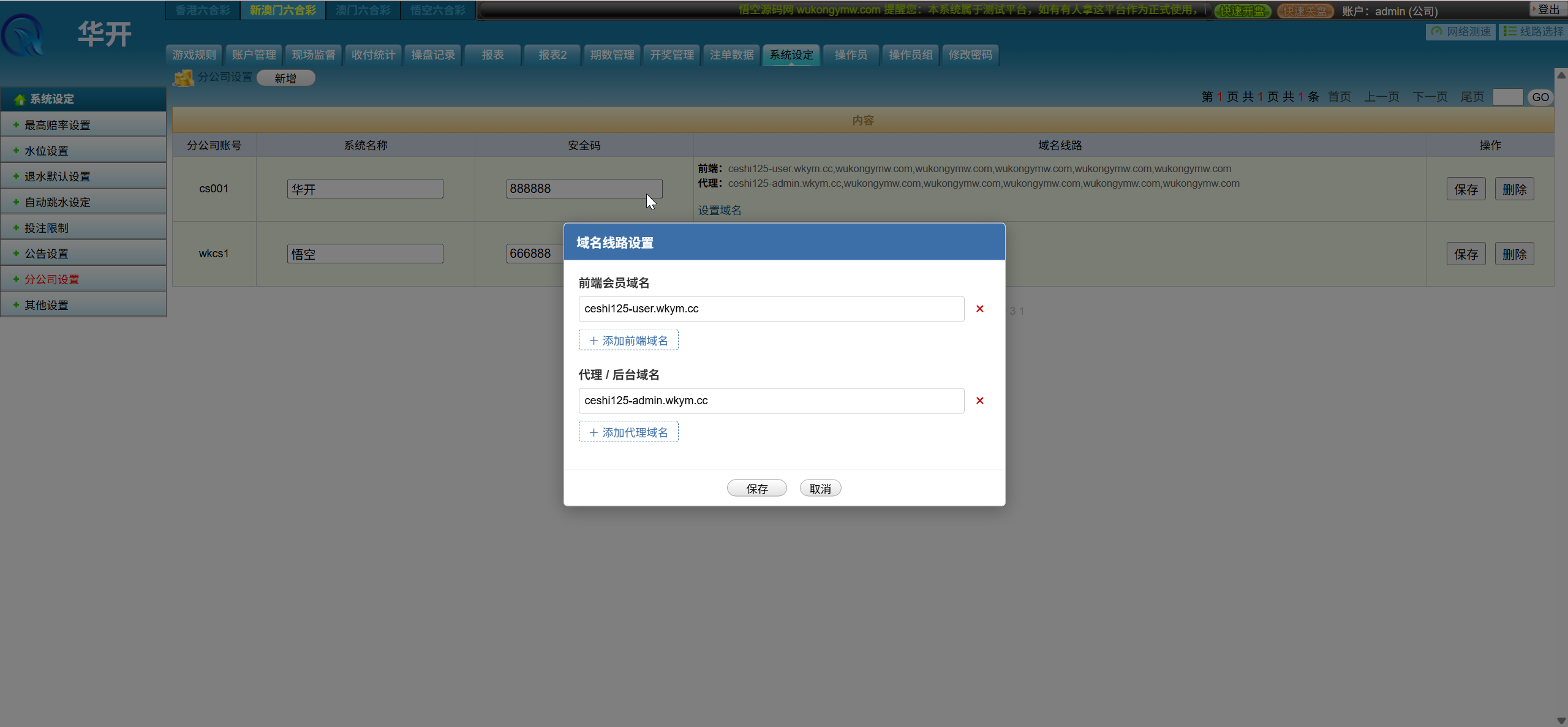This screenshot has height=727, width=1568.
Task: Switch to 香港六合彩 lottery tab
Action: tap(203, 10)
